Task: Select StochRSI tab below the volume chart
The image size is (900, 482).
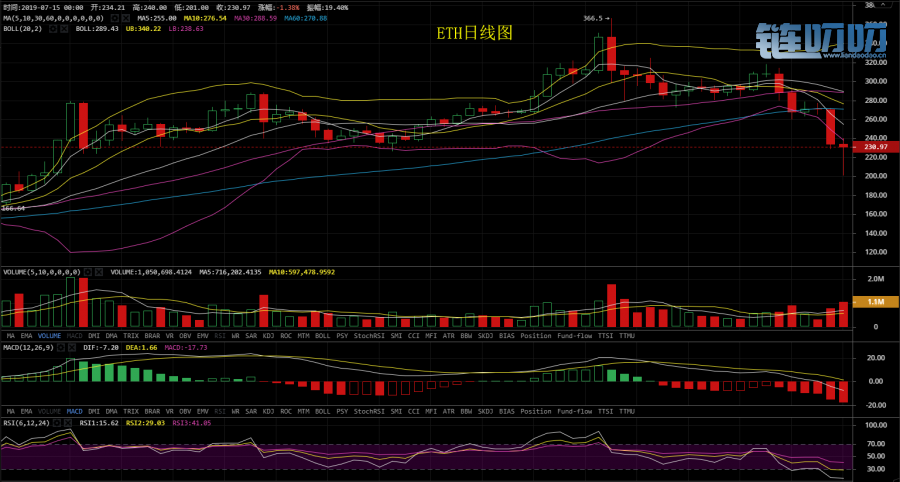Action: [x=368, y=335]
